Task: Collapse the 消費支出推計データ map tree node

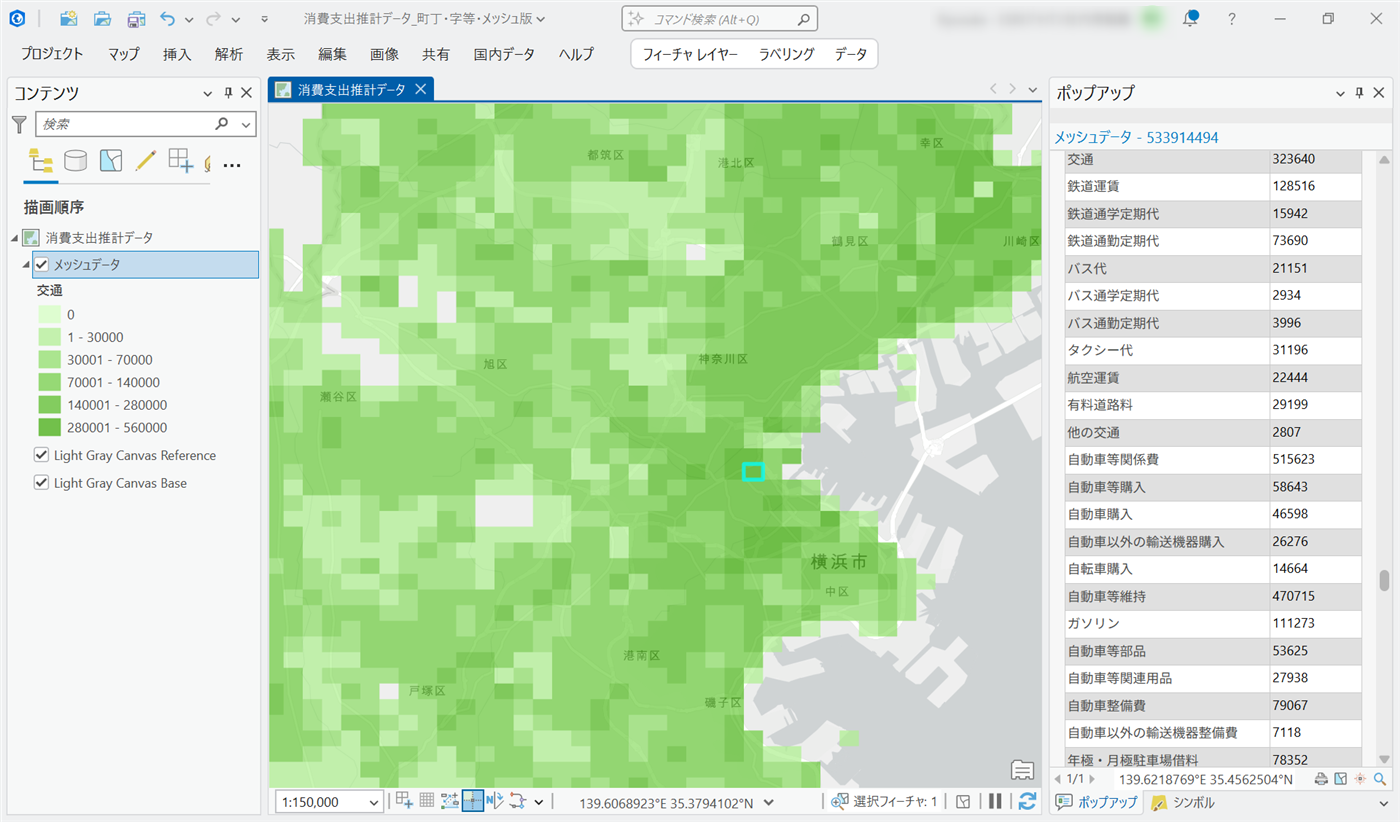Action: click(x=15, y=238)
